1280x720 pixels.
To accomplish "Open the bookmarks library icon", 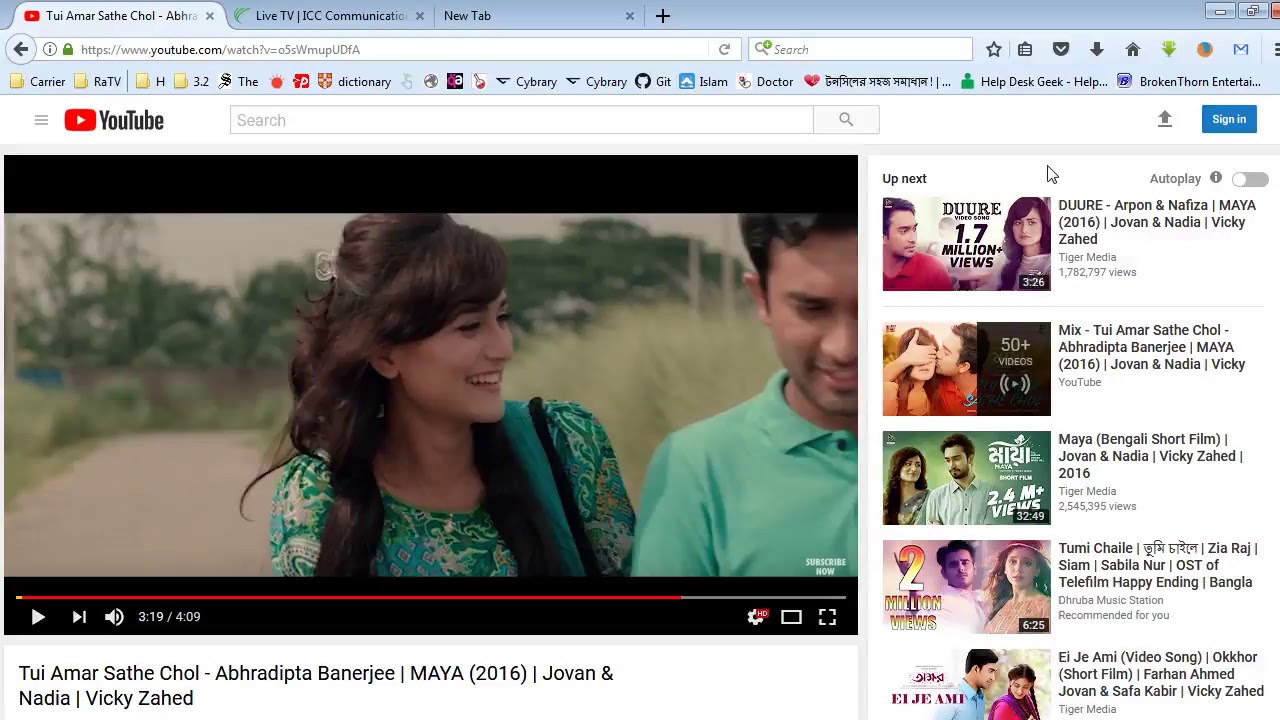I will [1025, 49].
